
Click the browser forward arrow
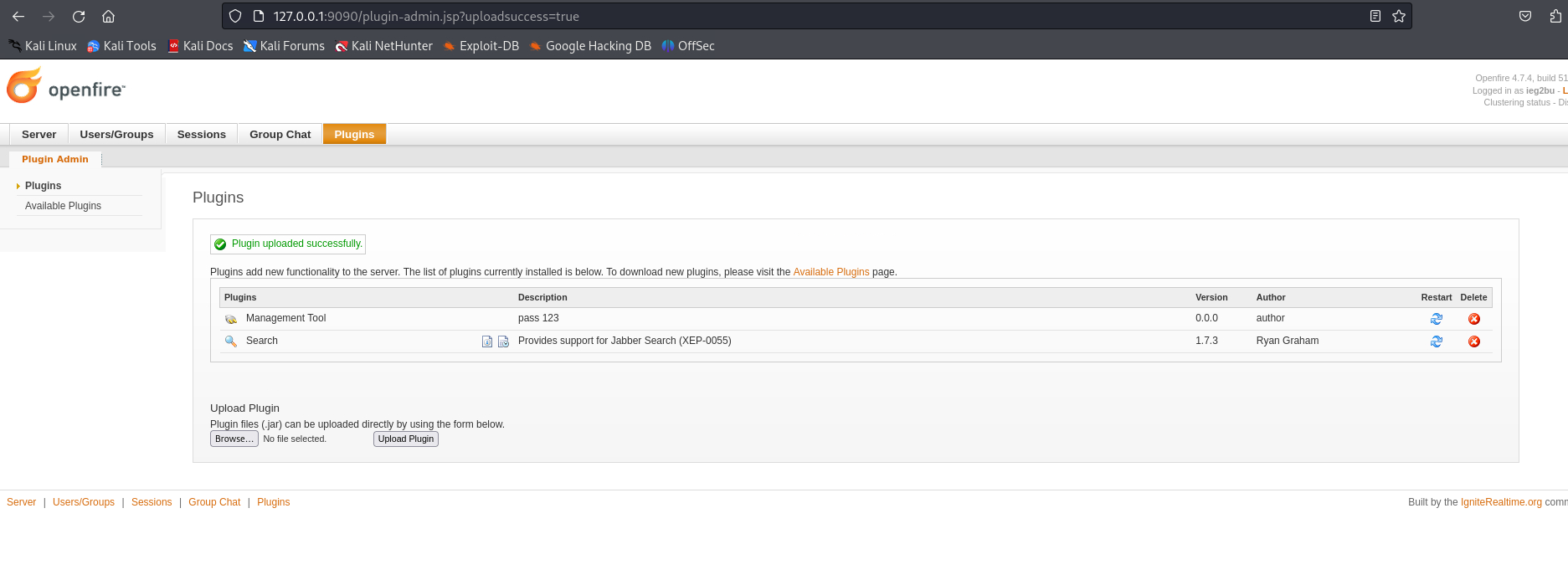click(x=49, y=16)
